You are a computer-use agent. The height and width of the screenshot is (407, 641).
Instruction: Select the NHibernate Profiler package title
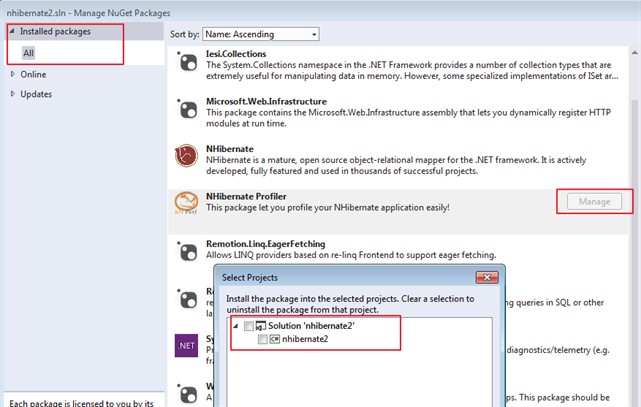[246, 196]
